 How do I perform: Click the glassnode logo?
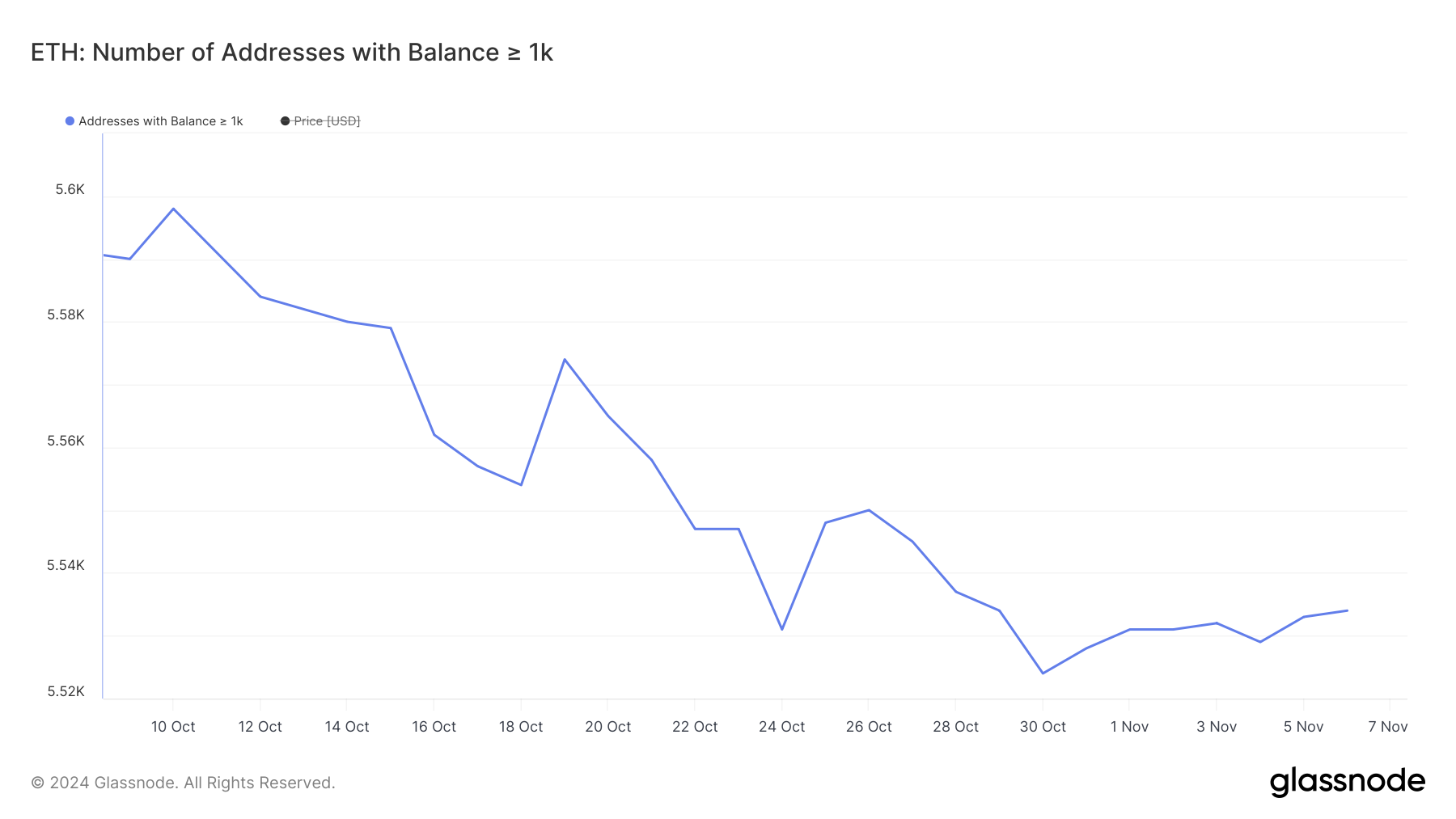click(1347, 782)
